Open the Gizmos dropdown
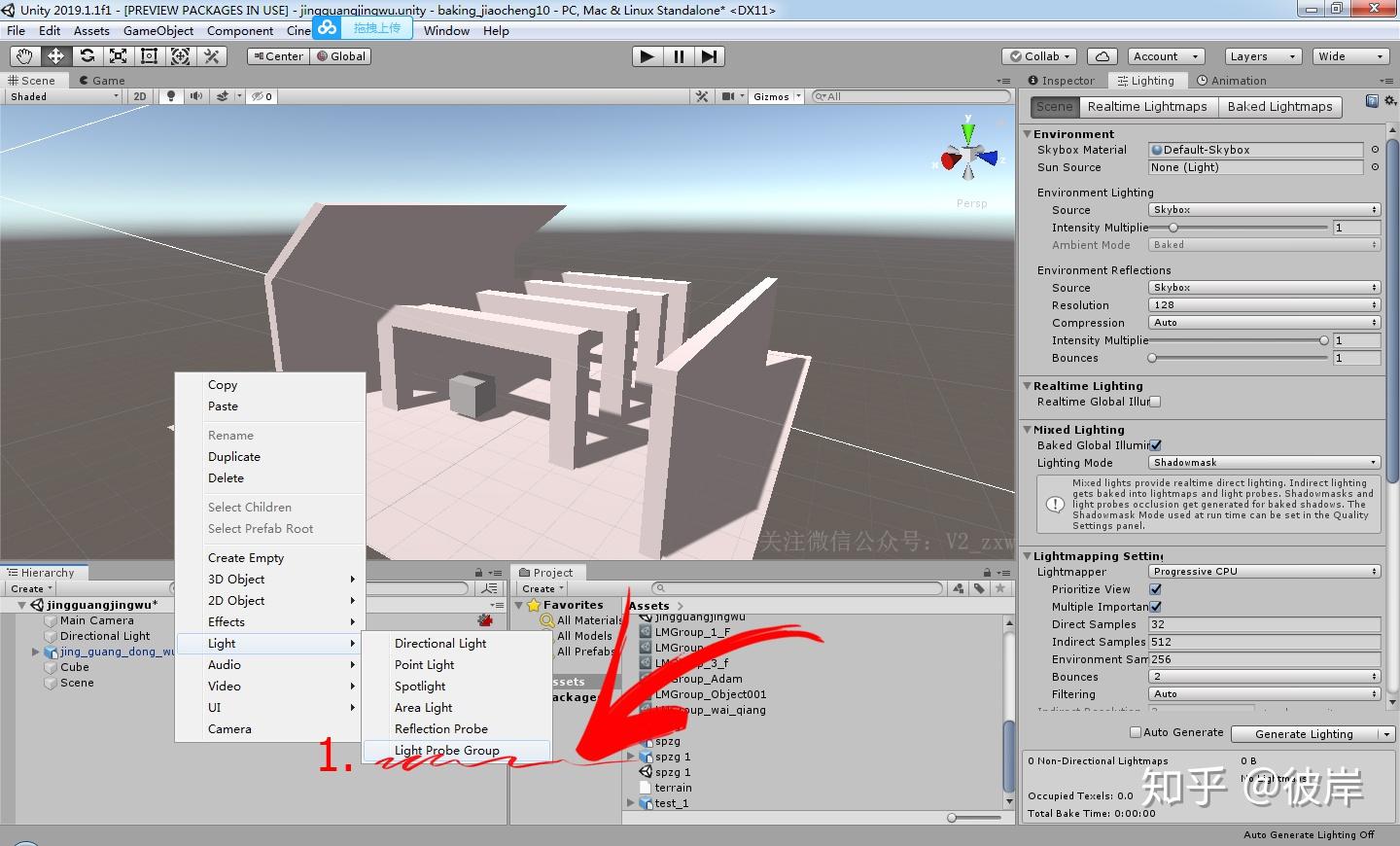This screenshot has width=1400, height=846. pyautogui.click(x=777, y=96)
